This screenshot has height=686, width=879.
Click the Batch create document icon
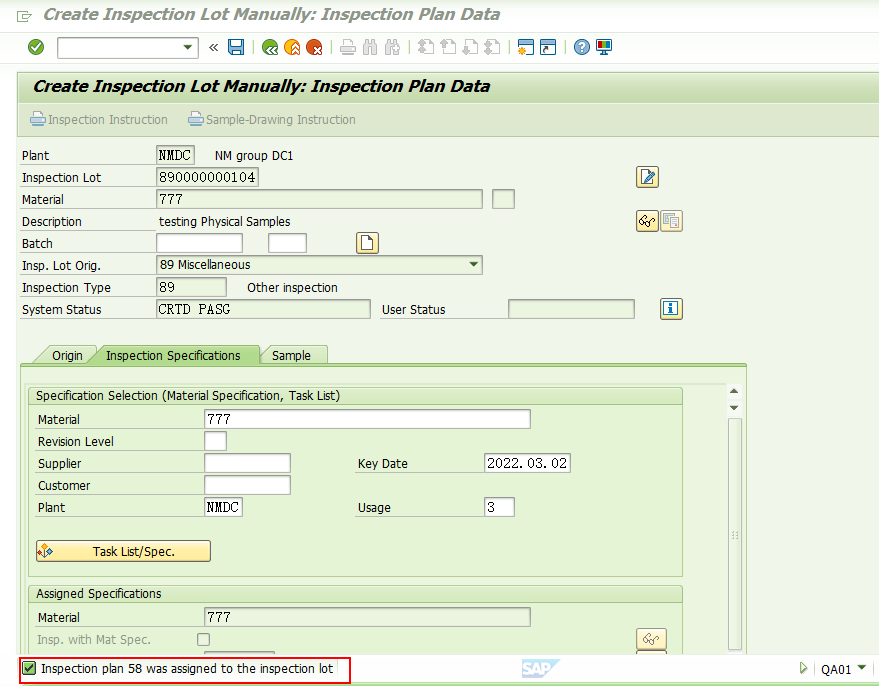click(367, 243)
